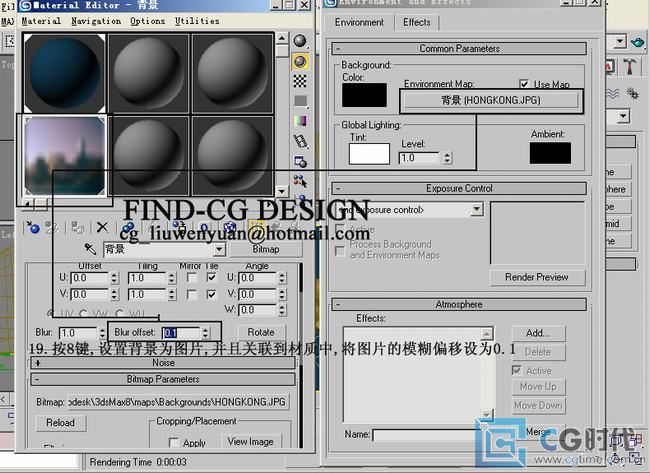Click the Sample UV Tiling icon
Image resolution: width=650 pixels, height=473 pixels.
click(x=300, y=101)
